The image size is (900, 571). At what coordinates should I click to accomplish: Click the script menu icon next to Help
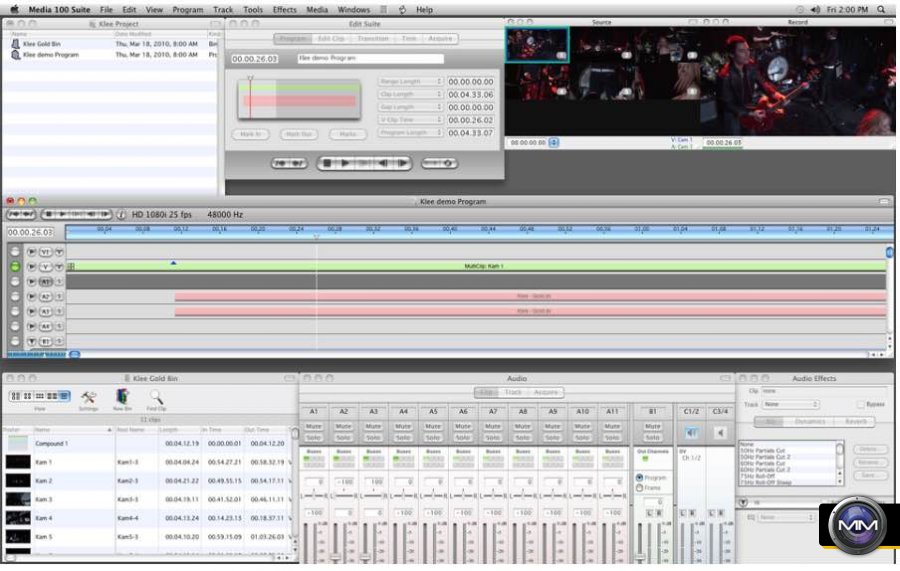402,10
